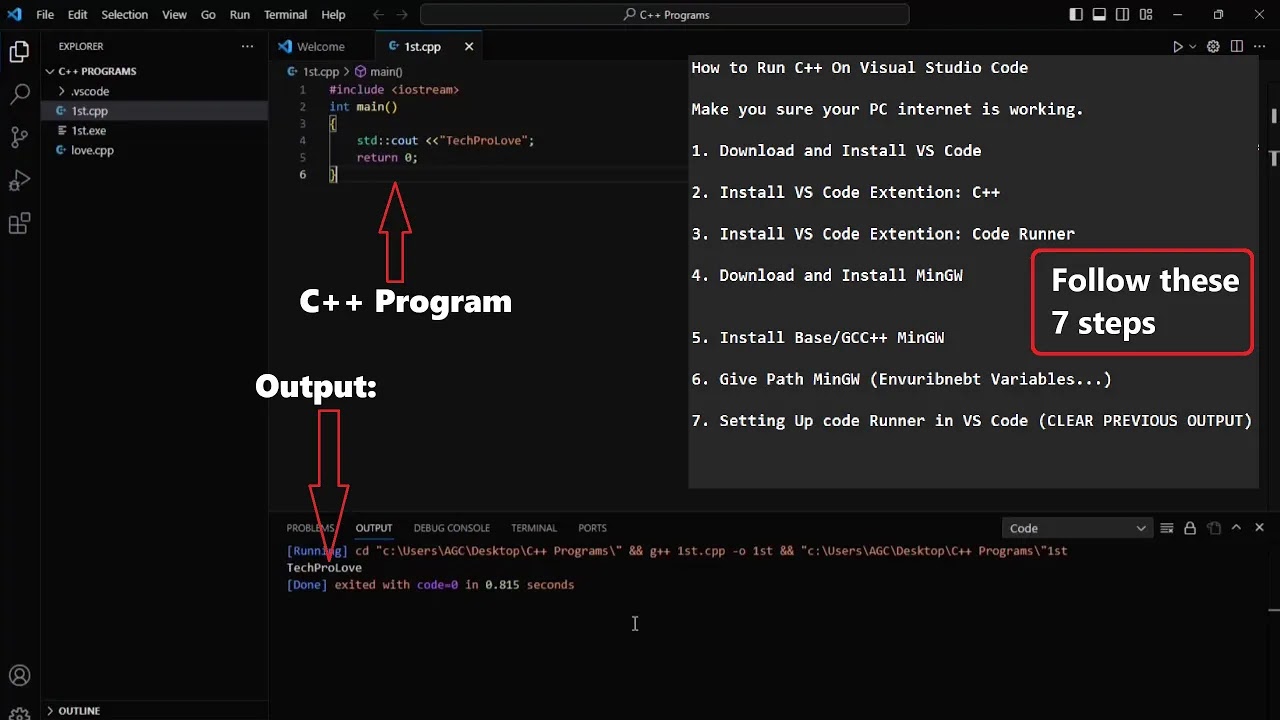Screen dimensions: 1280x720
Task: Open the Edit menu
Action: (78, 15)
